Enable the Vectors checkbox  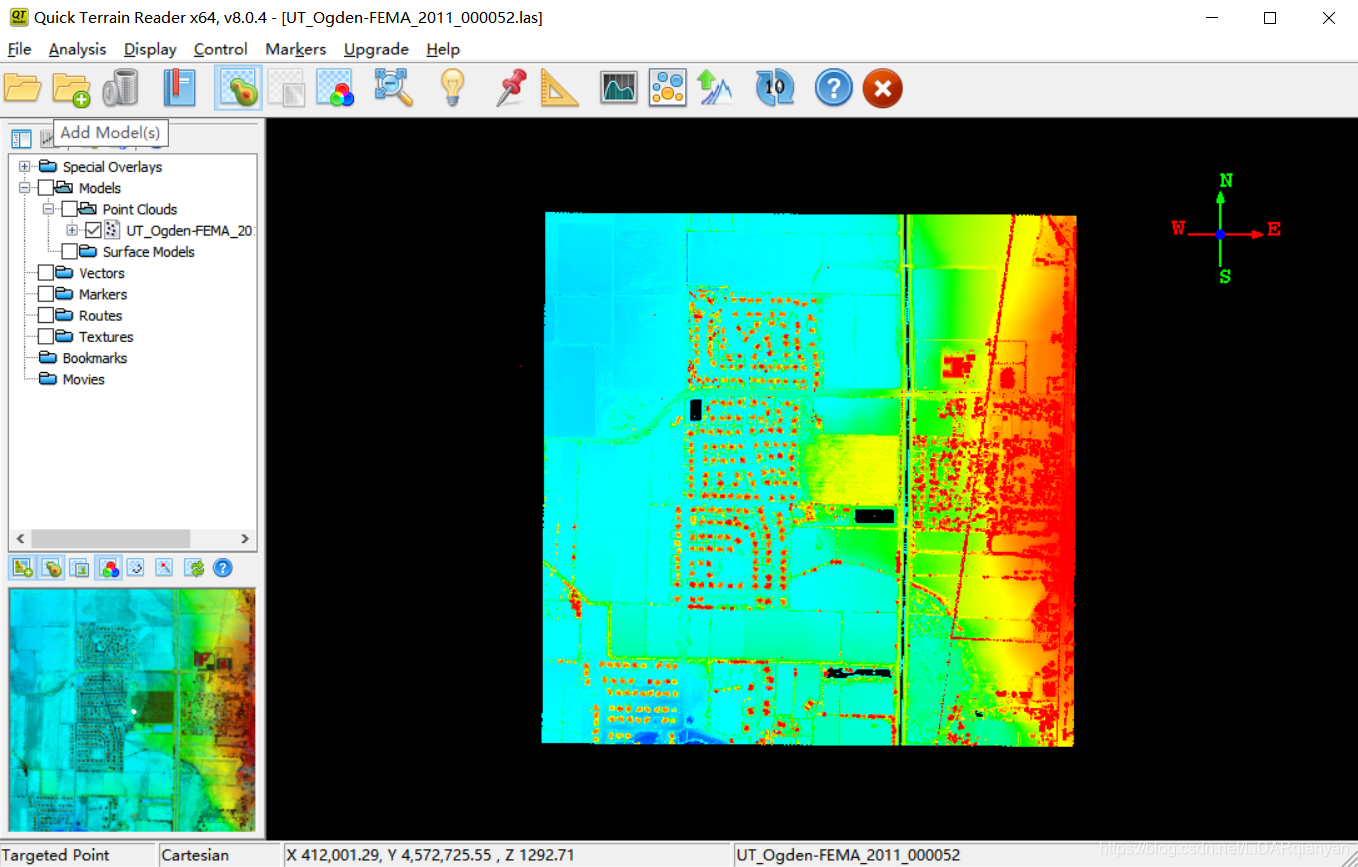click(x=46, y=273)
